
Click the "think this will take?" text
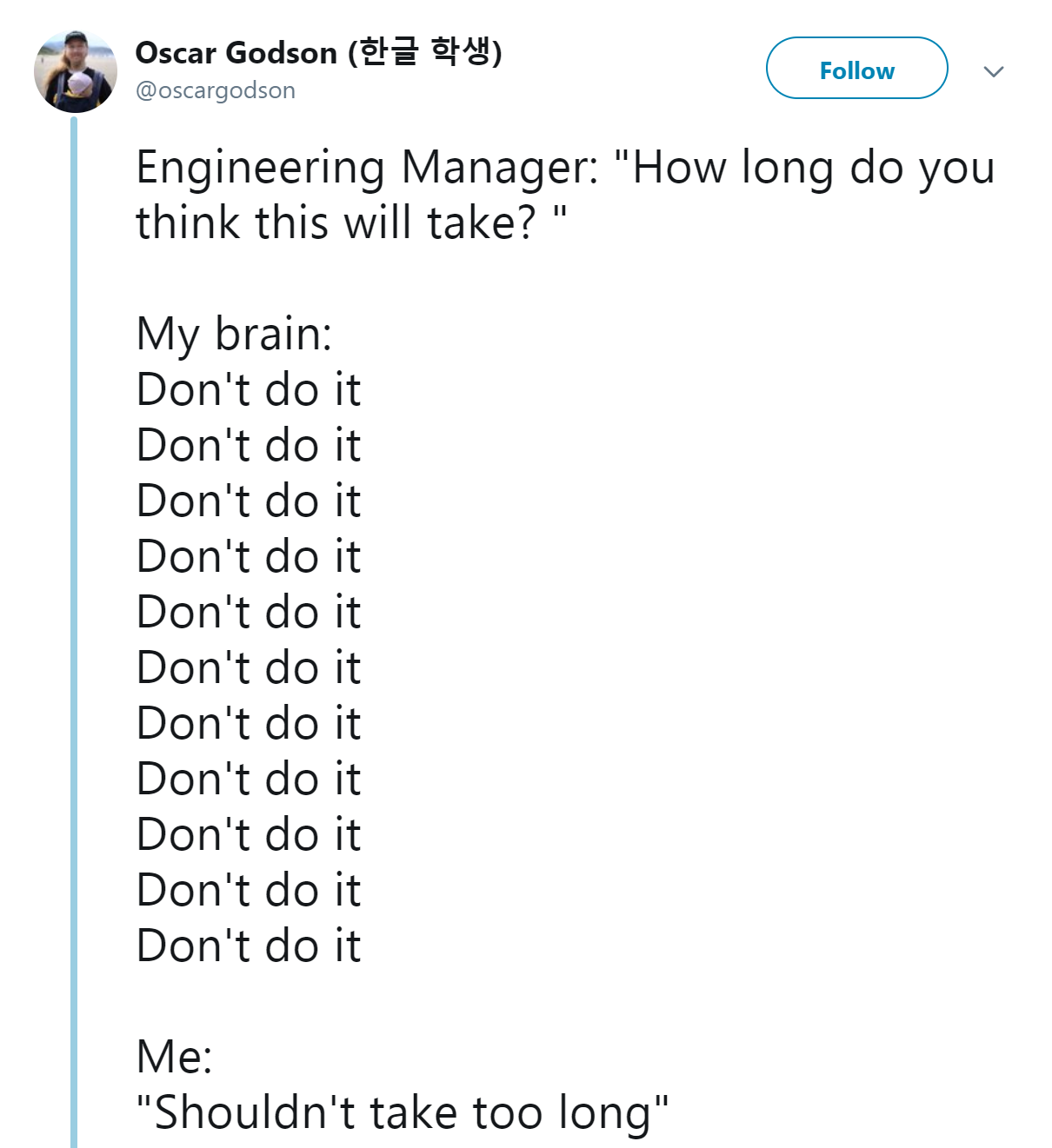pyautogui.click(x=336, y=223)
